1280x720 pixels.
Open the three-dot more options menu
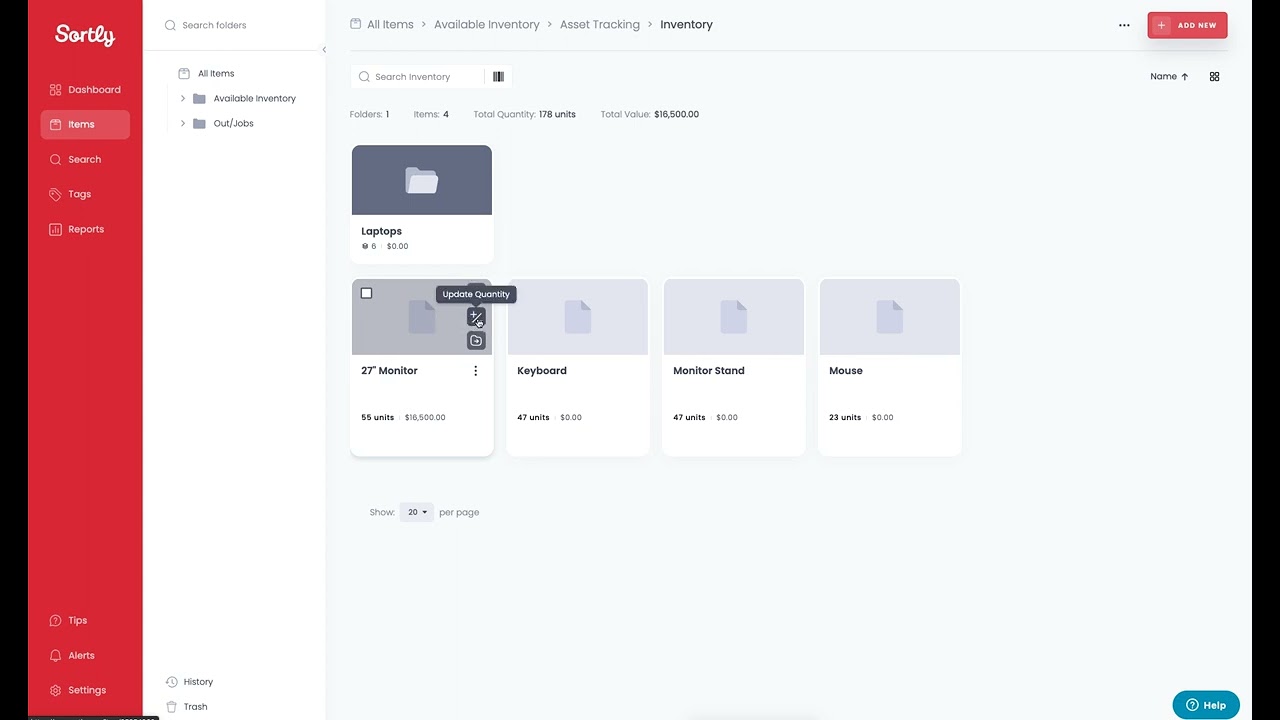pyautogui.click(x=1124, y=25)
